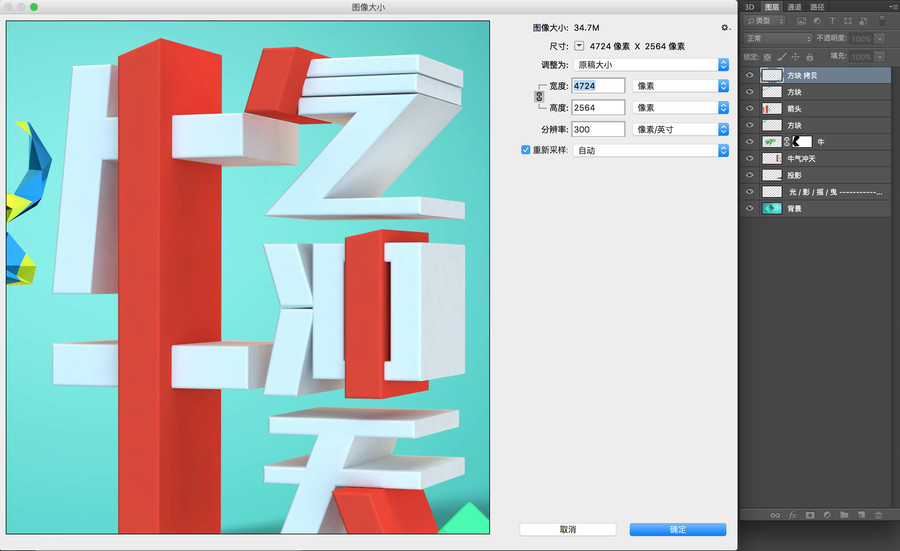This screenshot has width=900, height=551.
Task: Open the 正常 blend mode dropdown
Action: point(778,38)
